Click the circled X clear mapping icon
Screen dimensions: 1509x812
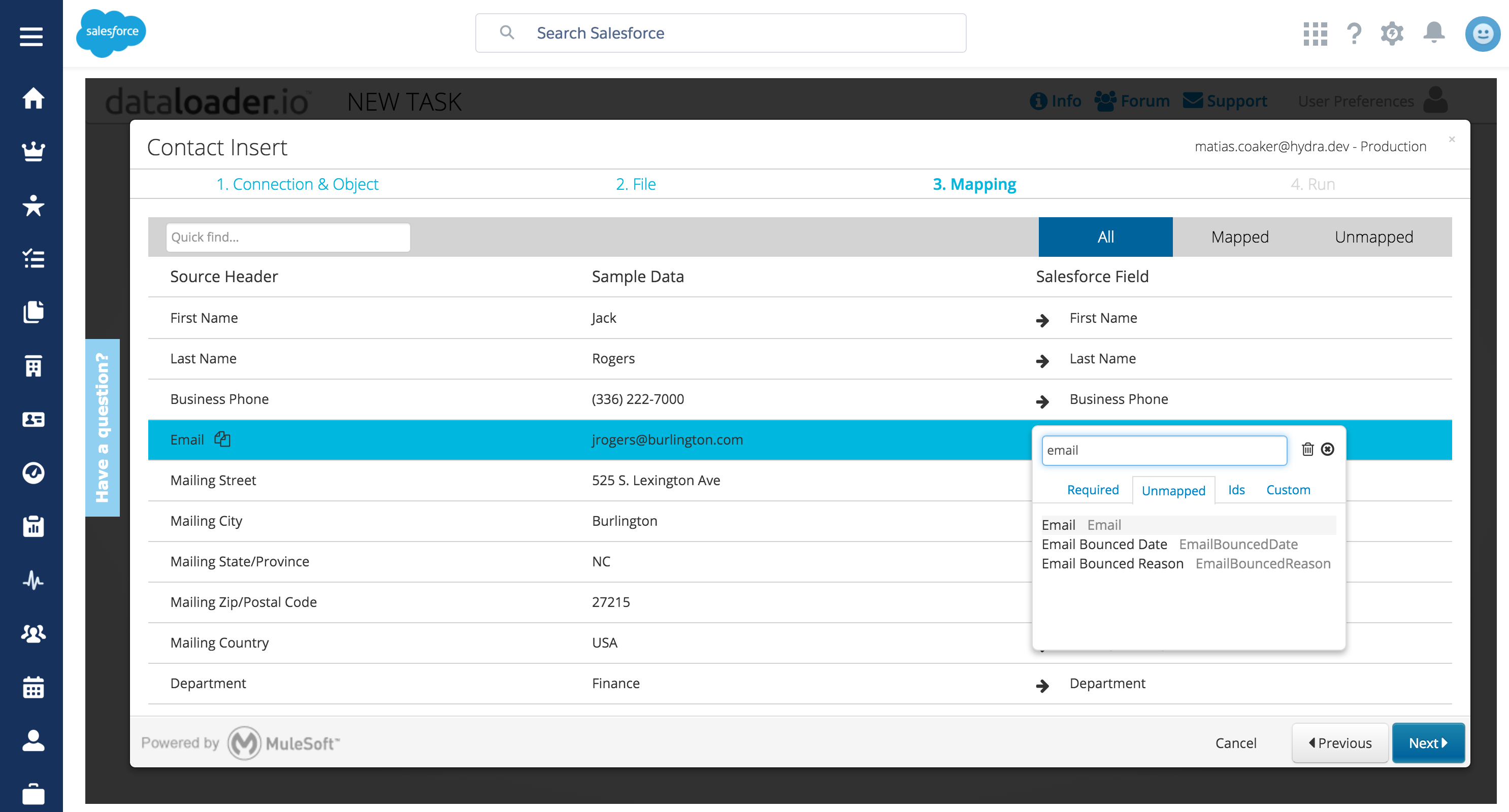[1327, 449]
